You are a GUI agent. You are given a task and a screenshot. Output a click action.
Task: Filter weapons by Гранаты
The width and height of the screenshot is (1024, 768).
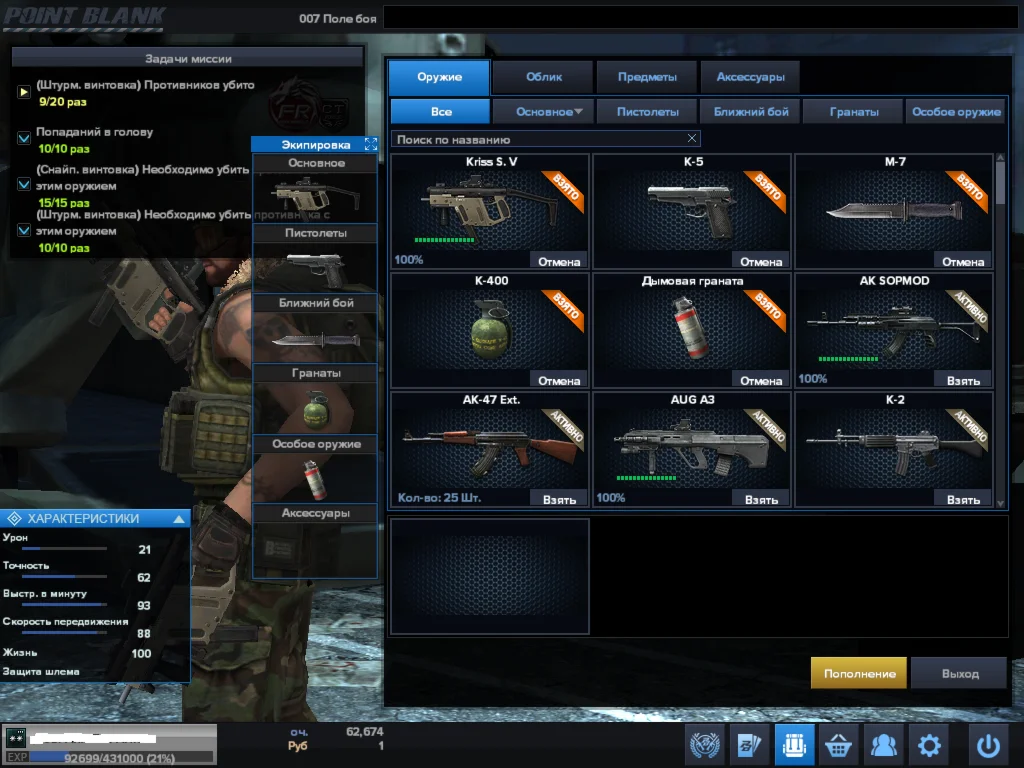(854, 112)
